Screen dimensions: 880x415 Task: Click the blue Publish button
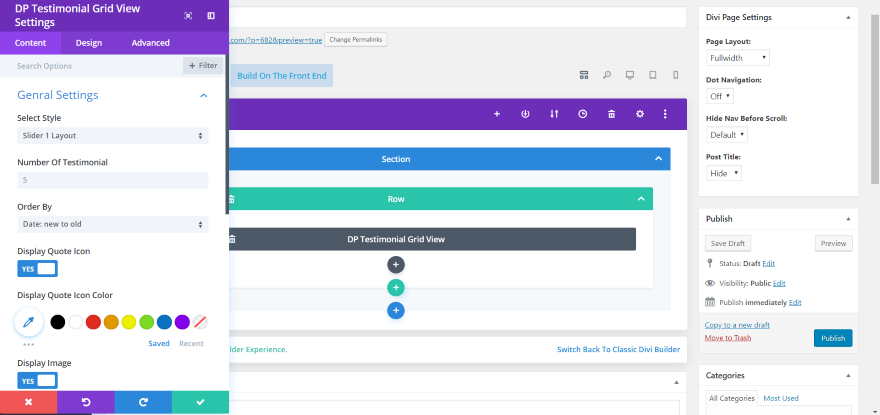(833, 338)
